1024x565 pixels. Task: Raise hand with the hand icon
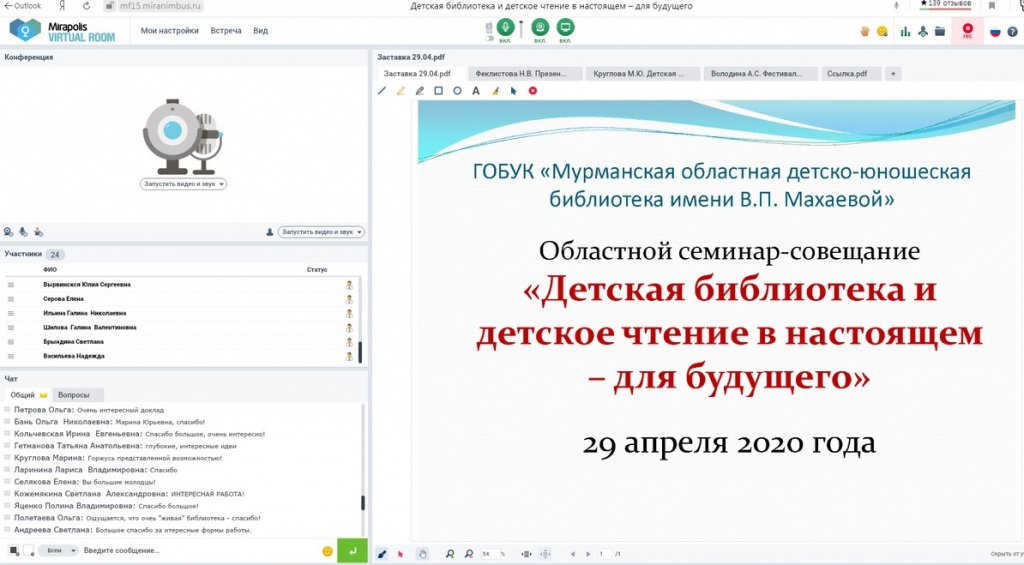tap(865, 31)
